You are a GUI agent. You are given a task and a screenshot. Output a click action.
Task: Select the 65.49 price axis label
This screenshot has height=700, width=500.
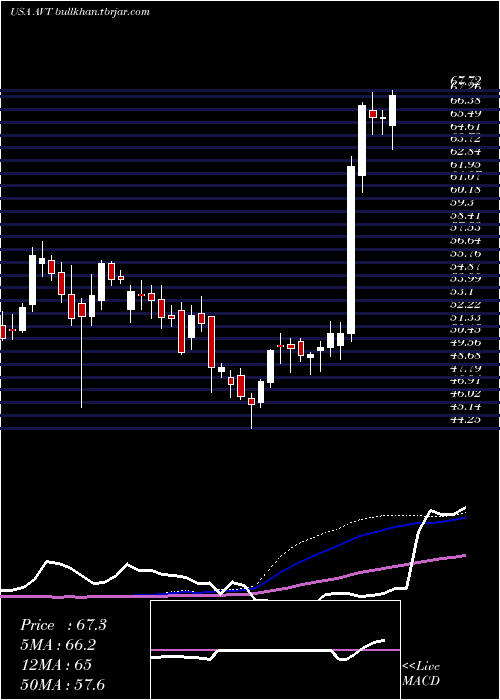(x=465, y=114)
